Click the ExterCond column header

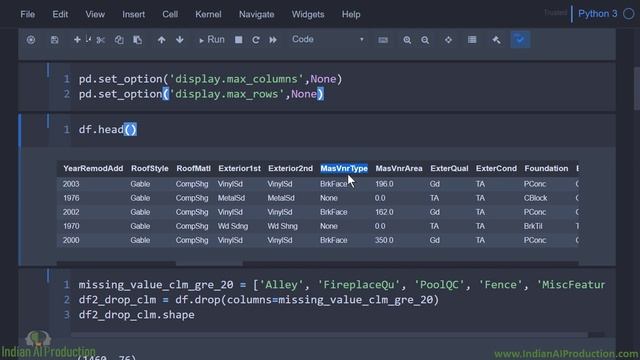[x=496, y=169]
